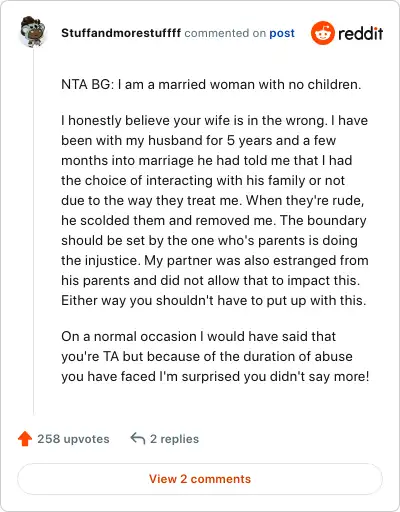Click the "the choice of interacting with his family" line

tap(203, 180)
